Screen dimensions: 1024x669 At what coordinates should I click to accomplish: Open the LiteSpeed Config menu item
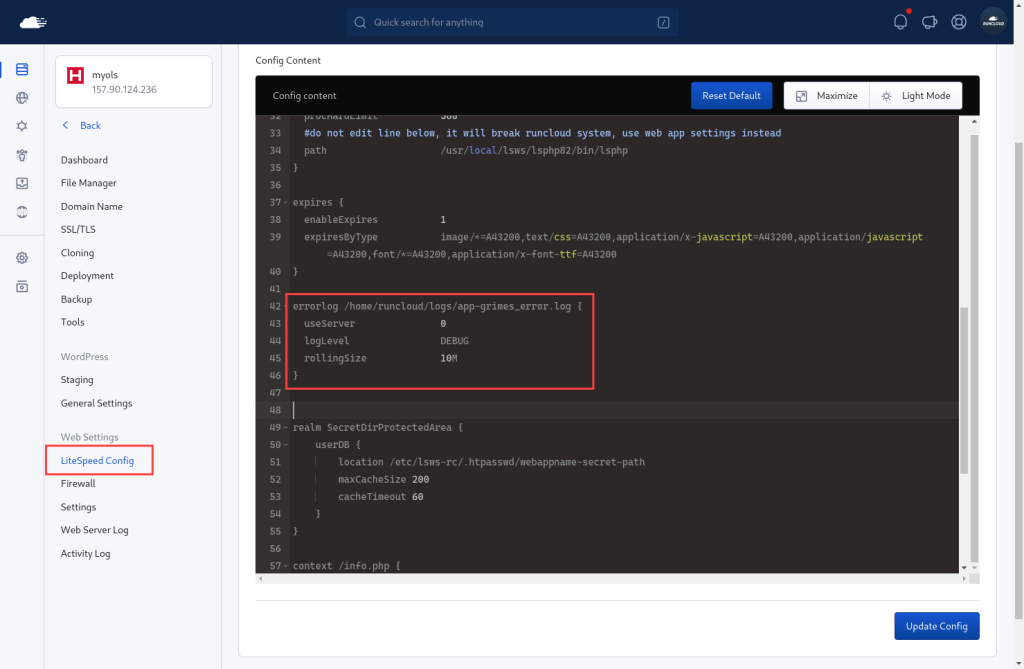coord(97,461)
